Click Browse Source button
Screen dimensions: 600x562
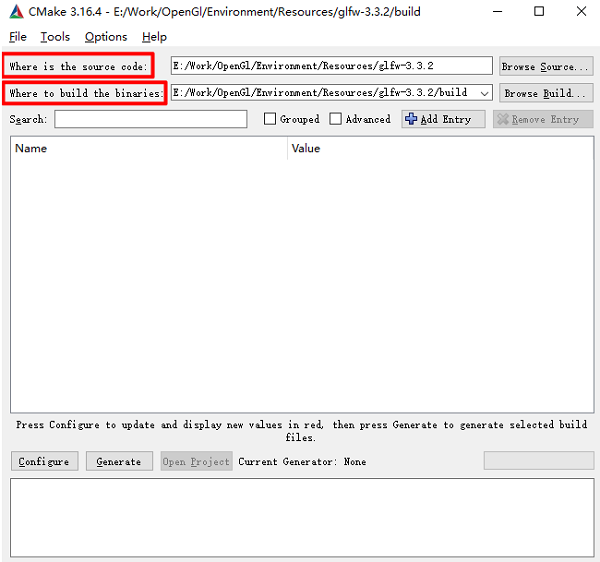pos(546,66)
